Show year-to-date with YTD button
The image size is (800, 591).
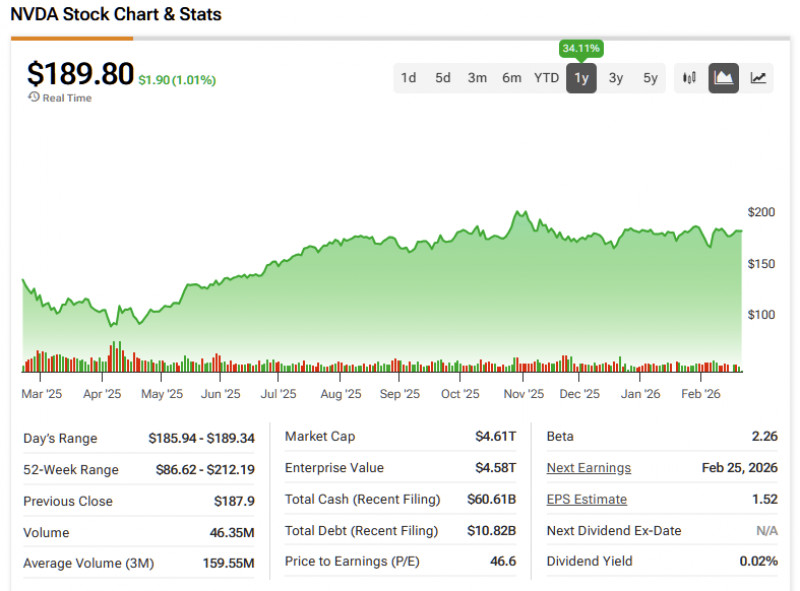(546, 78)
